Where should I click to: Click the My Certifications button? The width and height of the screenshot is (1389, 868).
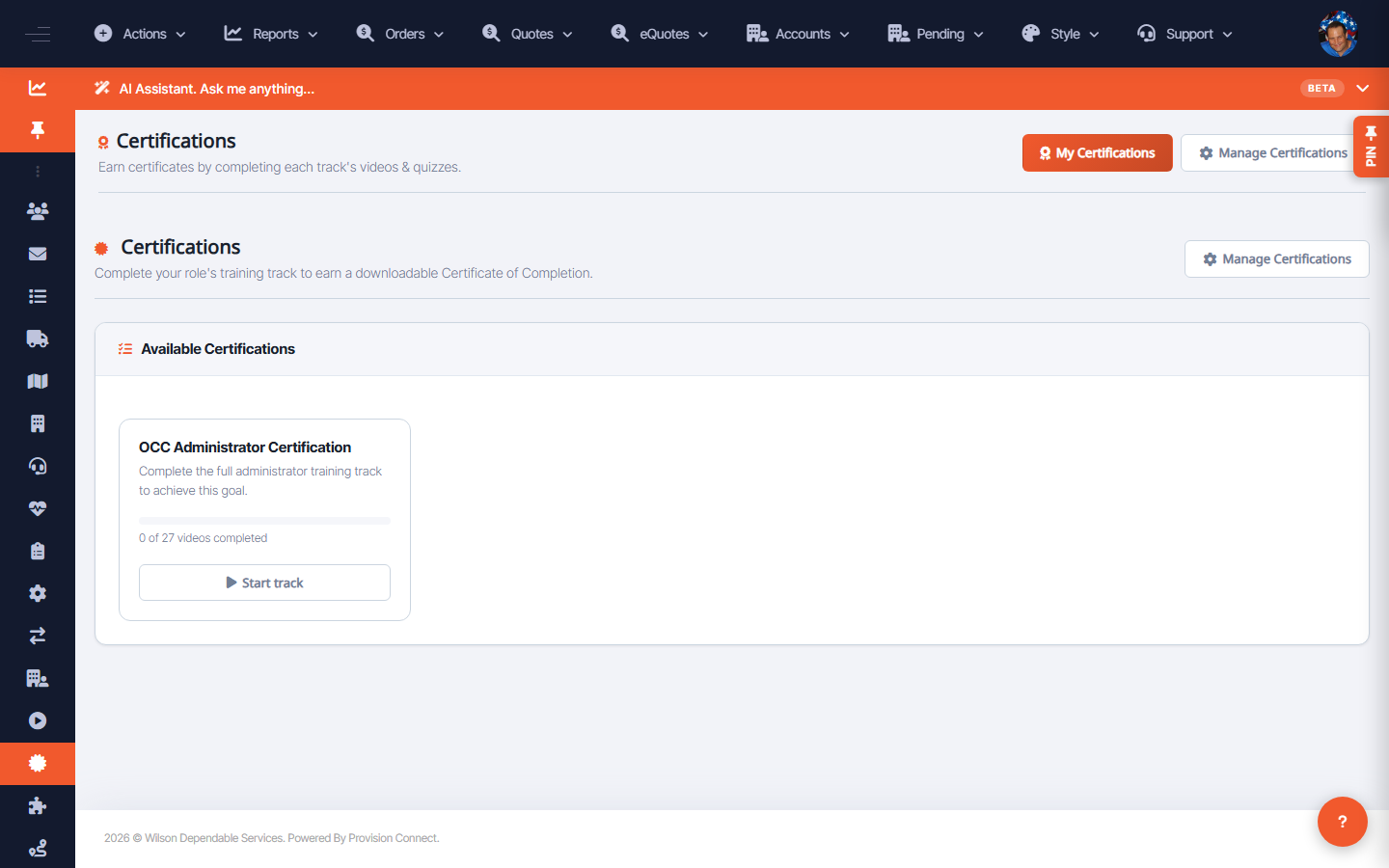click(x=1097, y=152)
